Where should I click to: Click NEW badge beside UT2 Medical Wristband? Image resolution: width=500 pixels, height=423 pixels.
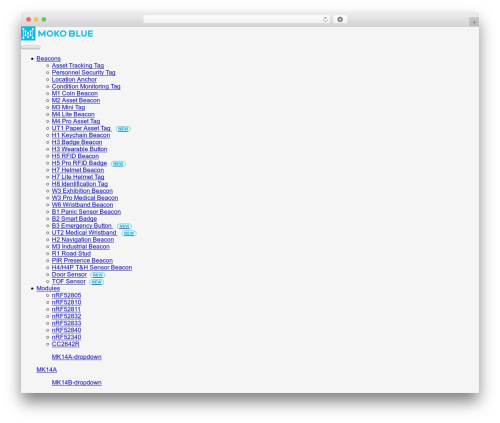pyautogui.click(x=129, y=234)
